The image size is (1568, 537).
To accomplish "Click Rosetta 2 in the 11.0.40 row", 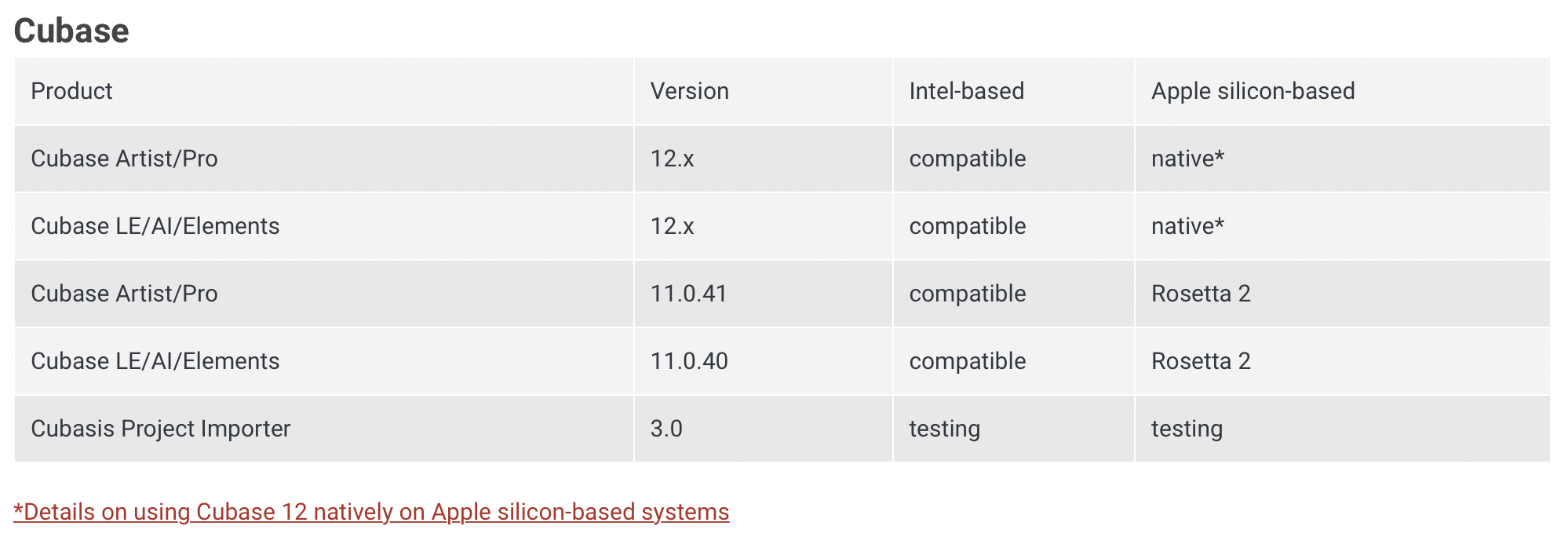I will (1200, 361).
